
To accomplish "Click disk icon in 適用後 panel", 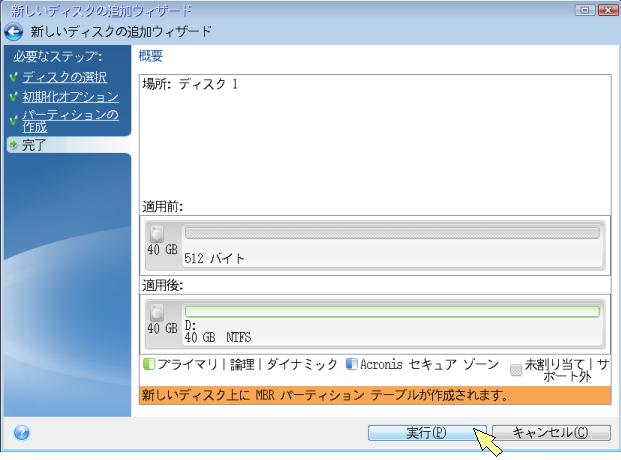I will pos(157,313).
